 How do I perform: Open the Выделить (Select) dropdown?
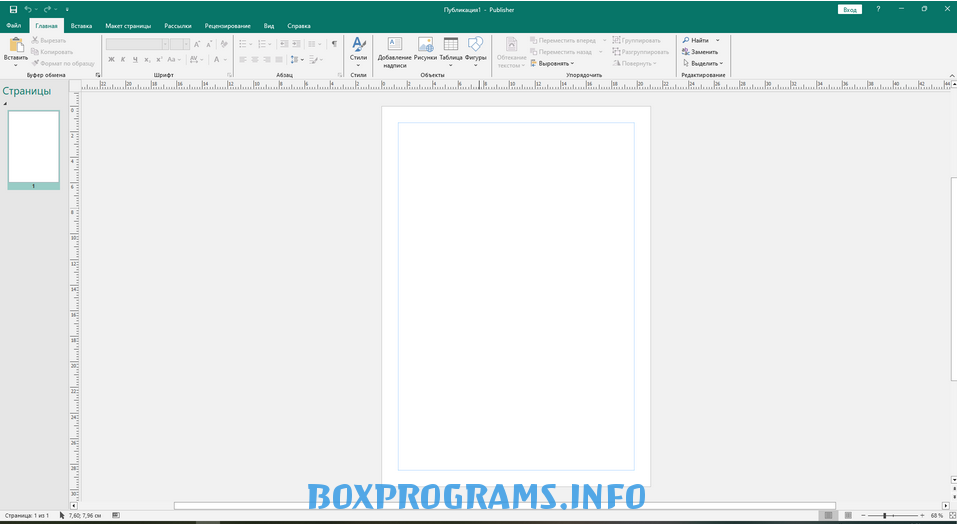coord(703,63)
